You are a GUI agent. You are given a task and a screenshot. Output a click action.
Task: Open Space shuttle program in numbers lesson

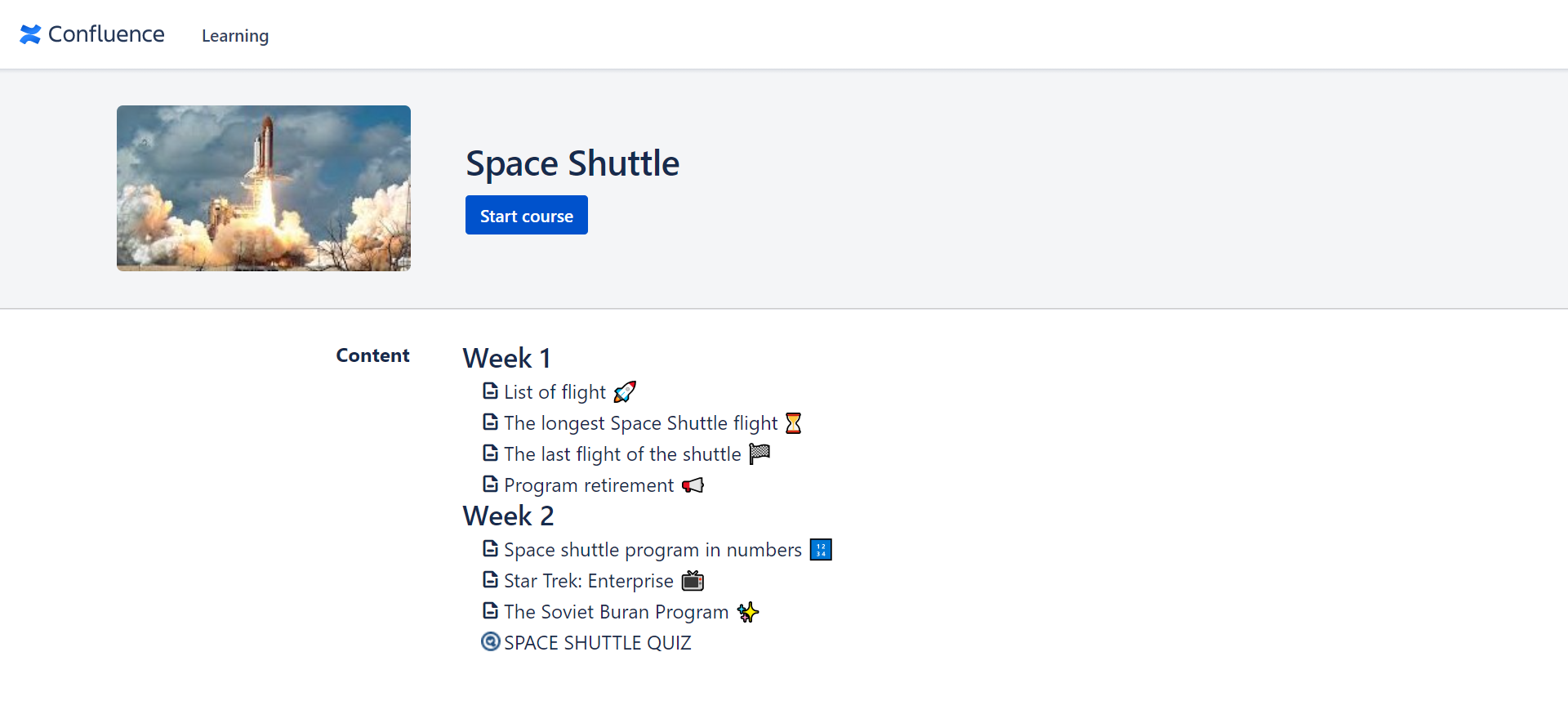(653, 550)
